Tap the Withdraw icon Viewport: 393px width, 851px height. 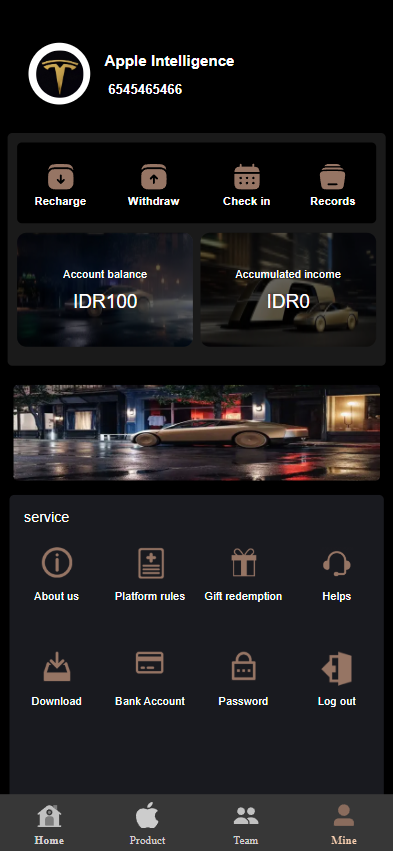(154, 177)
